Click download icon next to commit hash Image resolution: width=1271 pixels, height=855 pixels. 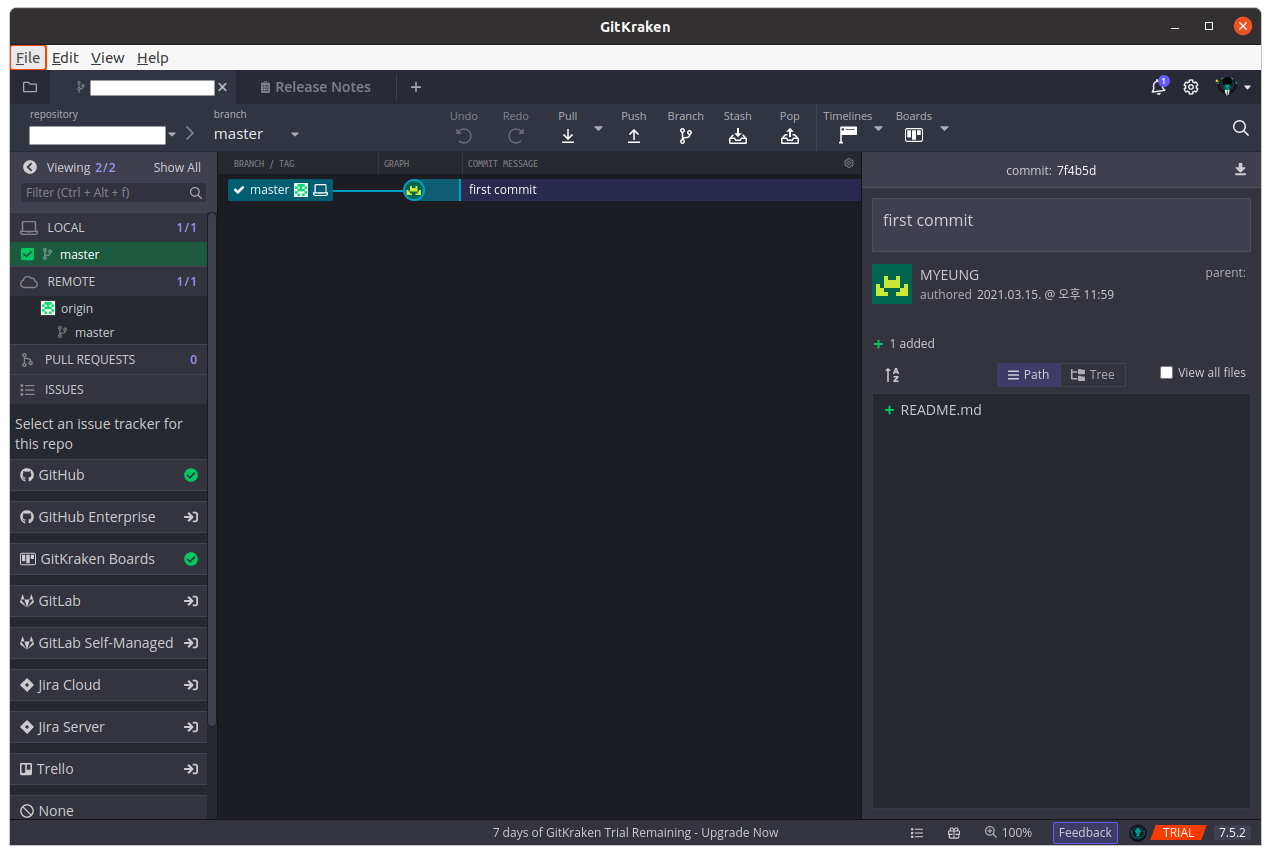1241,170
